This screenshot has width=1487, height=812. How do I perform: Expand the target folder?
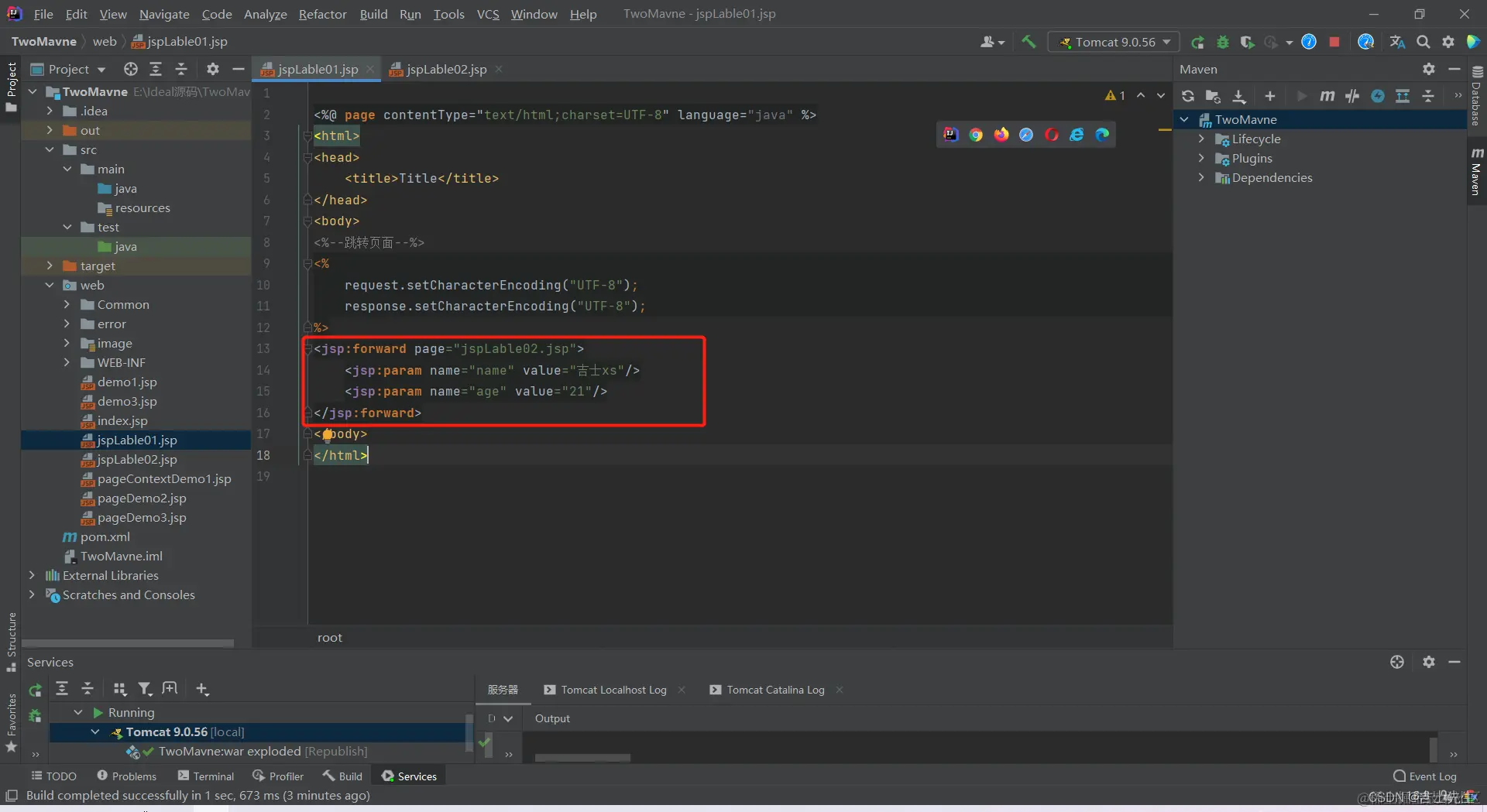click(50, 266)
